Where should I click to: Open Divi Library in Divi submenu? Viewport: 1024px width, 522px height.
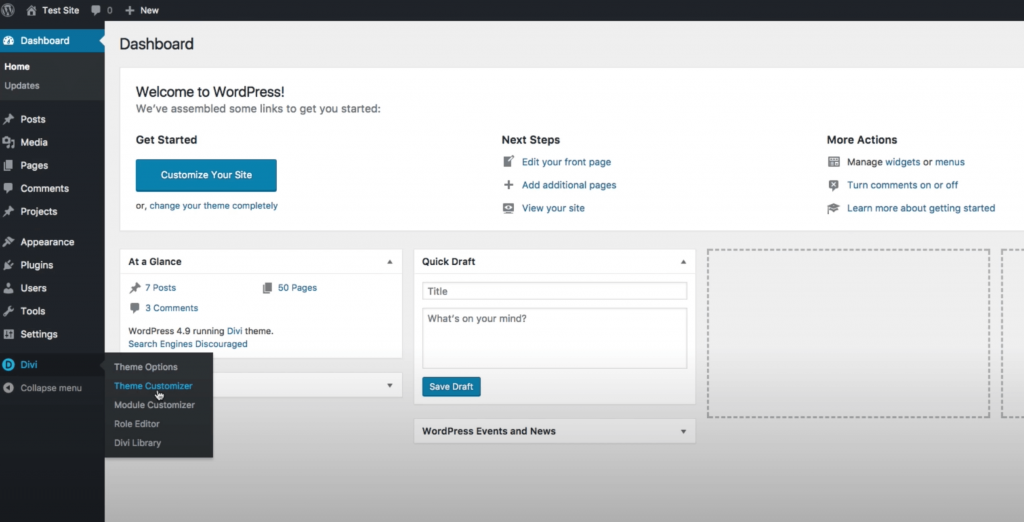pos(137,443)
